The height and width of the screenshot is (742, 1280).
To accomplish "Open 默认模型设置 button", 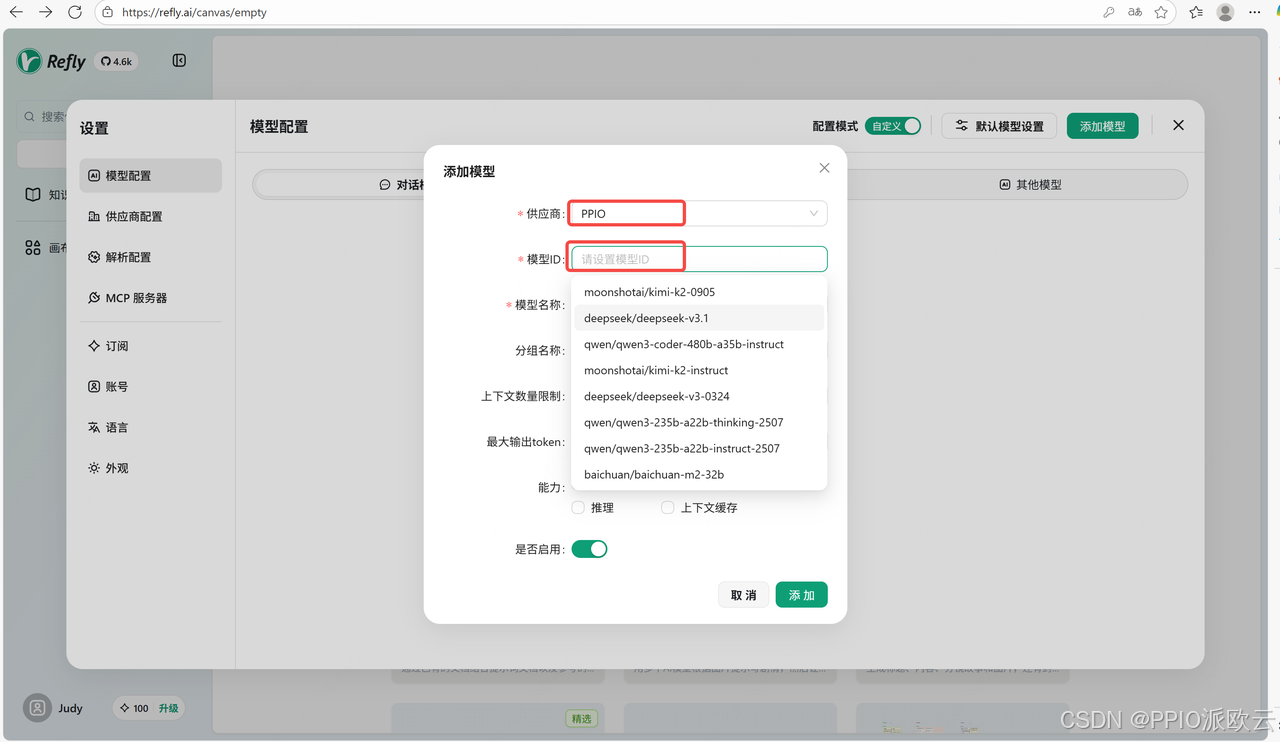I will [999, 126].
